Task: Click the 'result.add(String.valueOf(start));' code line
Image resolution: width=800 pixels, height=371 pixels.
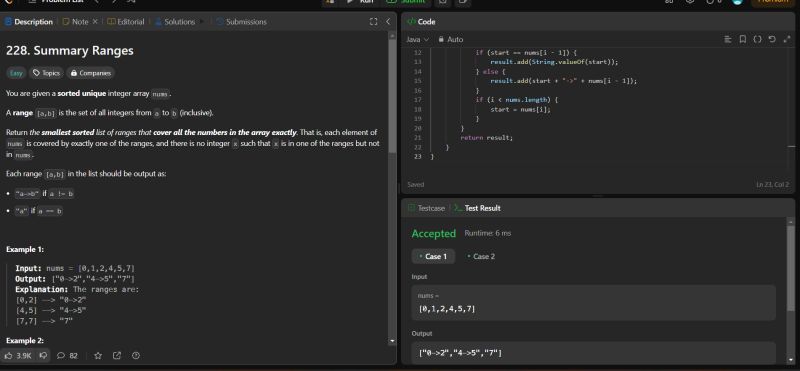Action: (554, 62)
